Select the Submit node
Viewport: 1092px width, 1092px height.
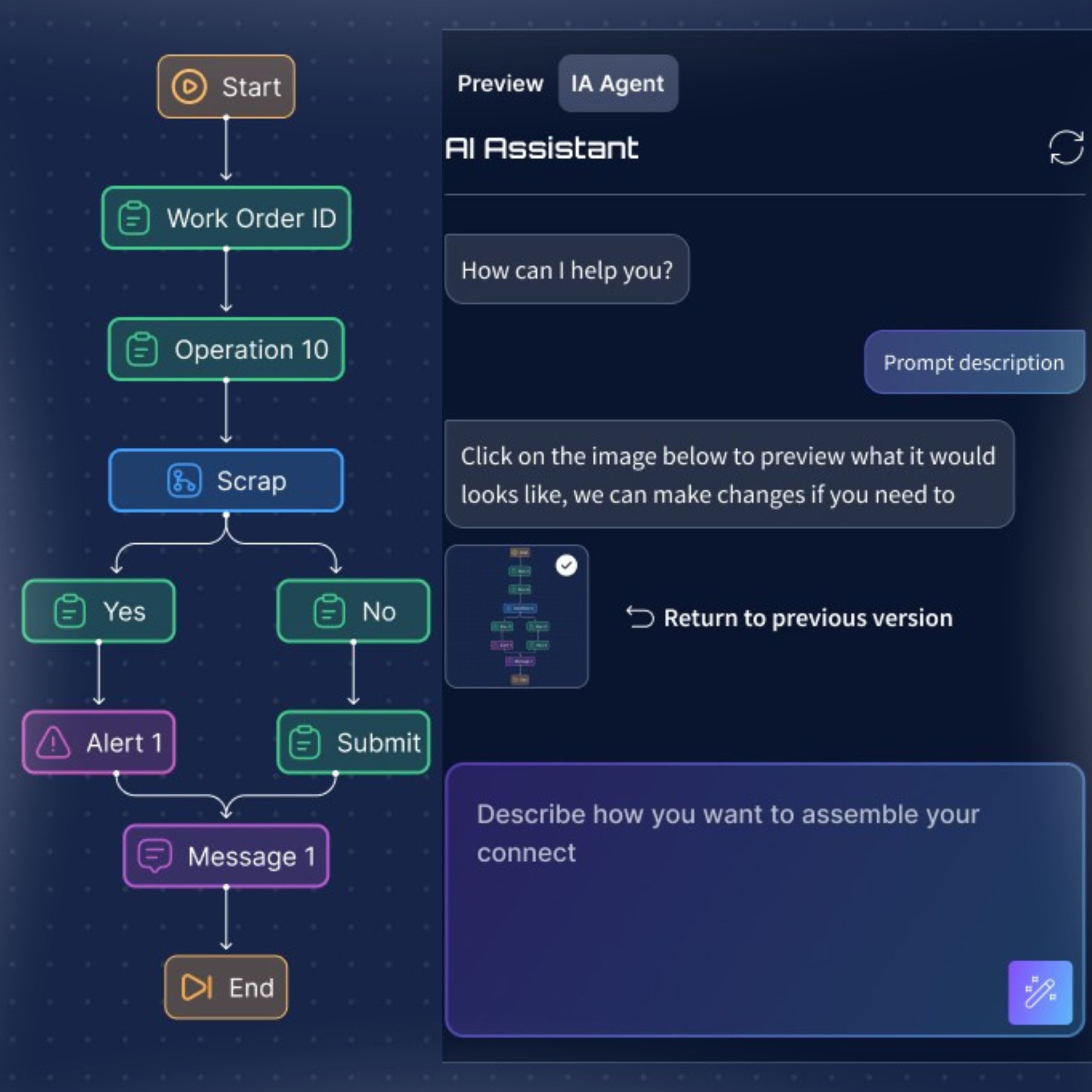[x=353, y=742]
